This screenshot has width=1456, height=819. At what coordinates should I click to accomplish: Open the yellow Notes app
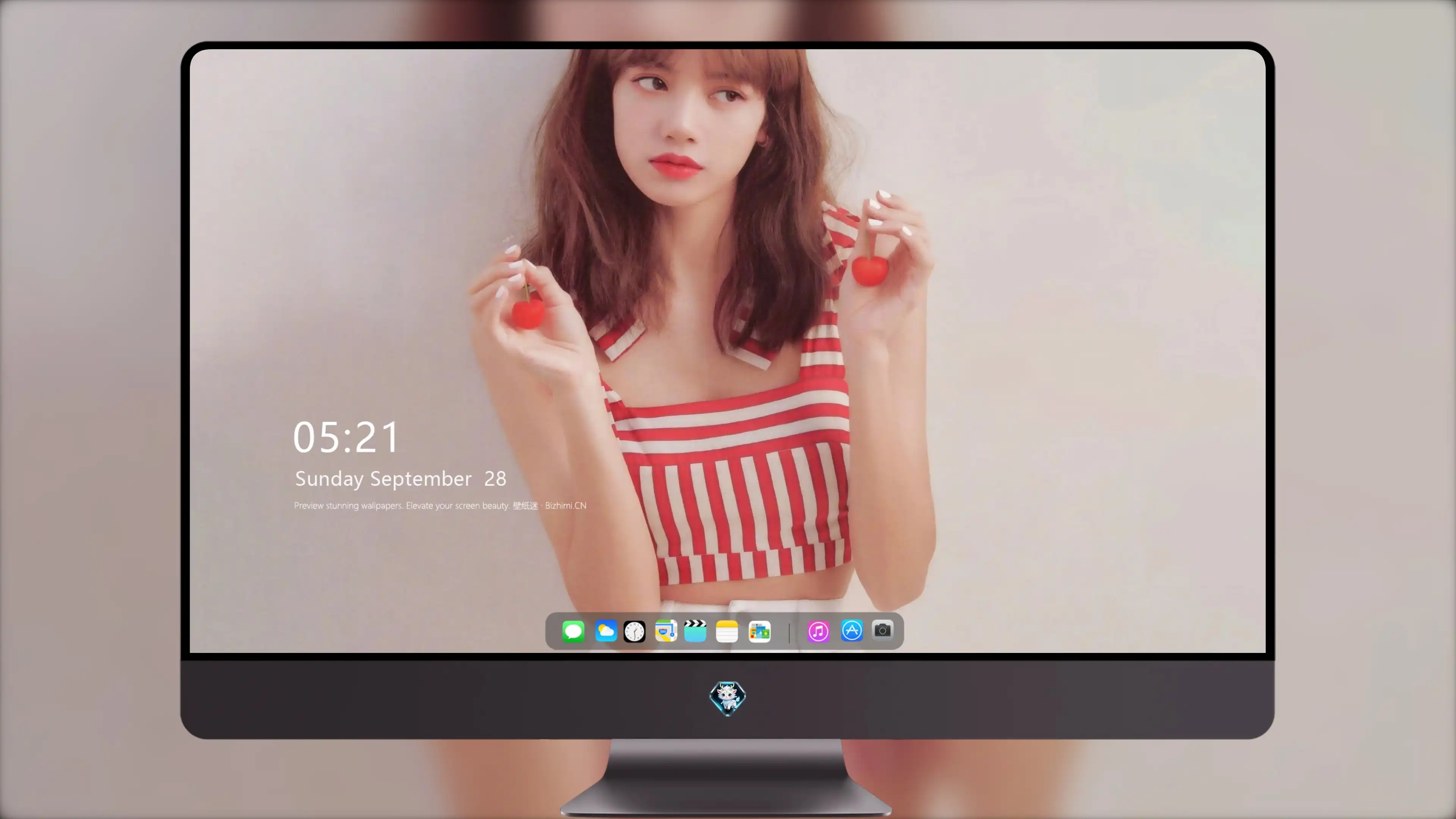pyautogui.click(x=727, y=631)
